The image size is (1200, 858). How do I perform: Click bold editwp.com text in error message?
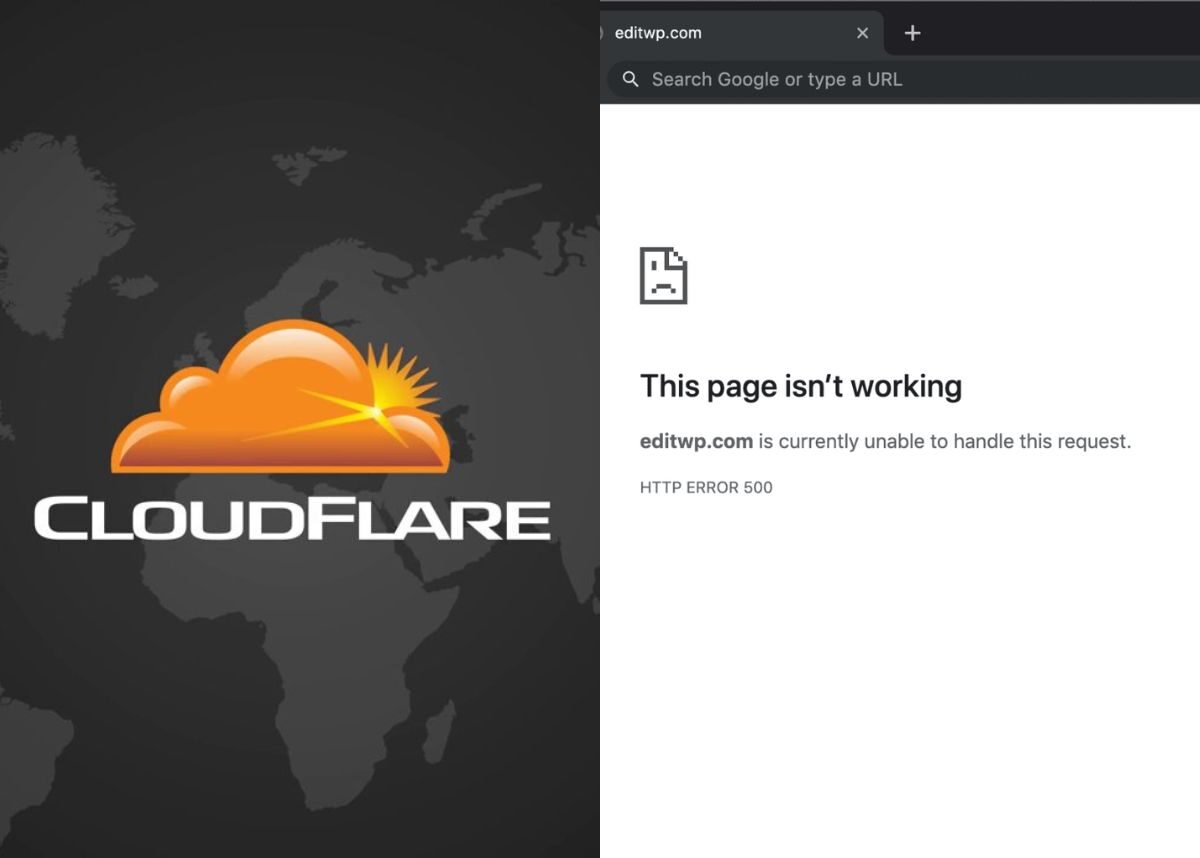click(x=696, y=441)
